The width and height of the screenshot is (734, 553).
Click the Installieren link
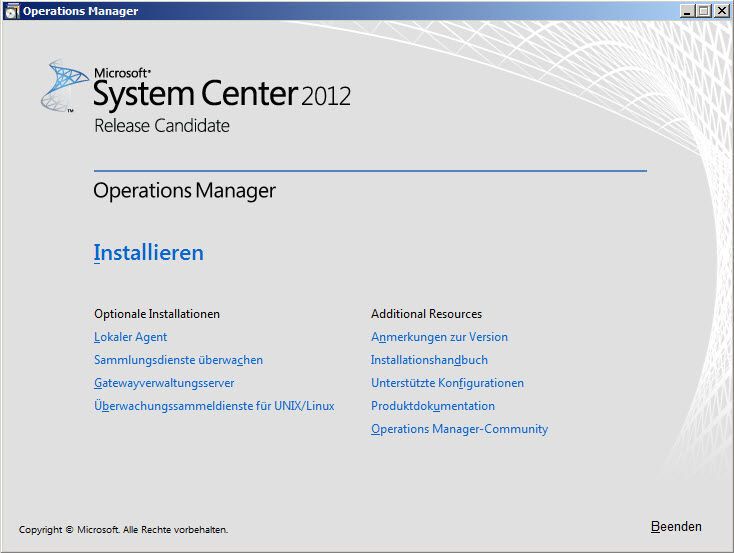tap(148, 253)
